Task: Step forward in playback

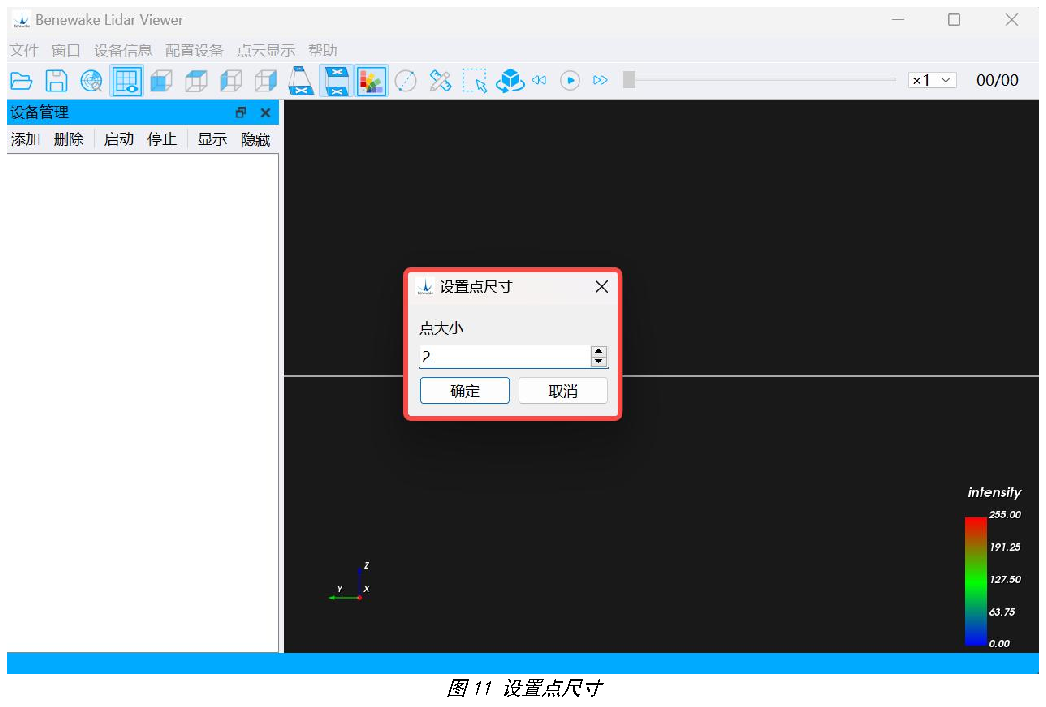Action: (600, 81)
